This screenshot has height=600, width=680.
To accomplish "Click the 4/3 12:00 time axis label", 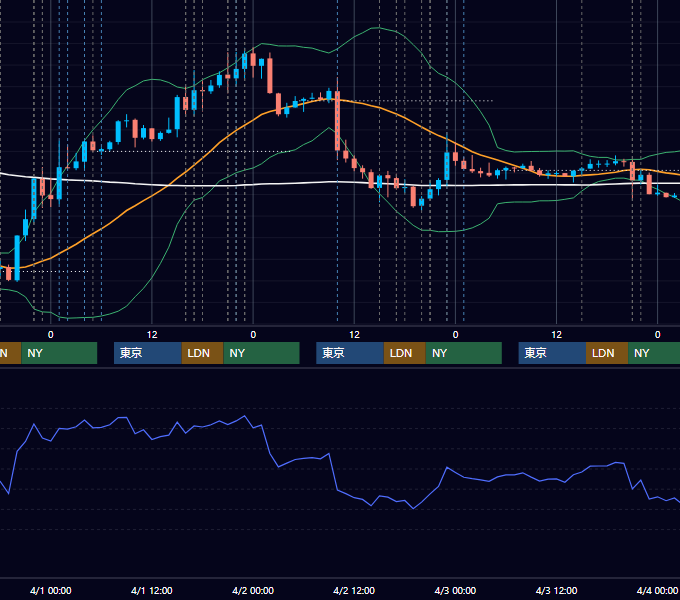I will pos(556,590).
